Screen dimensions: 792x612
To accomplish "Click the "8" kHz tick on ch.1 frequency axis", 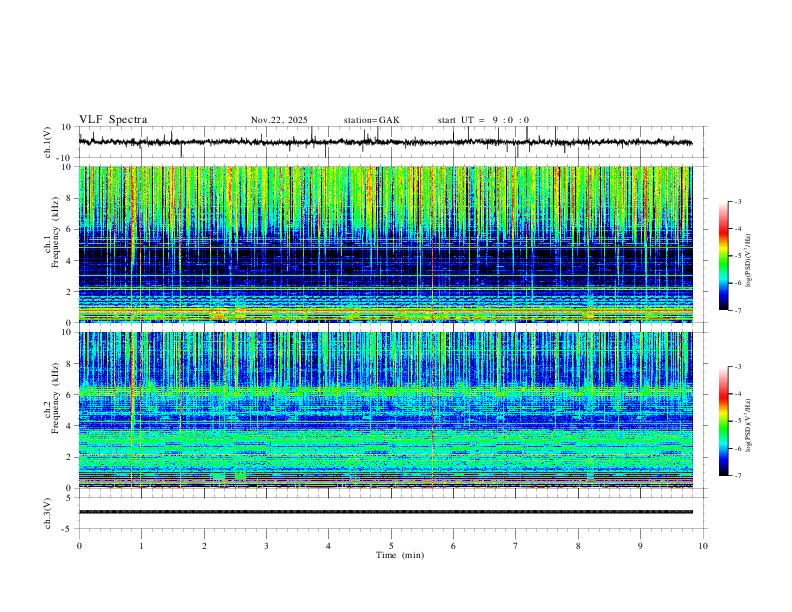I will pyautogui.click(x=70, y=198).
